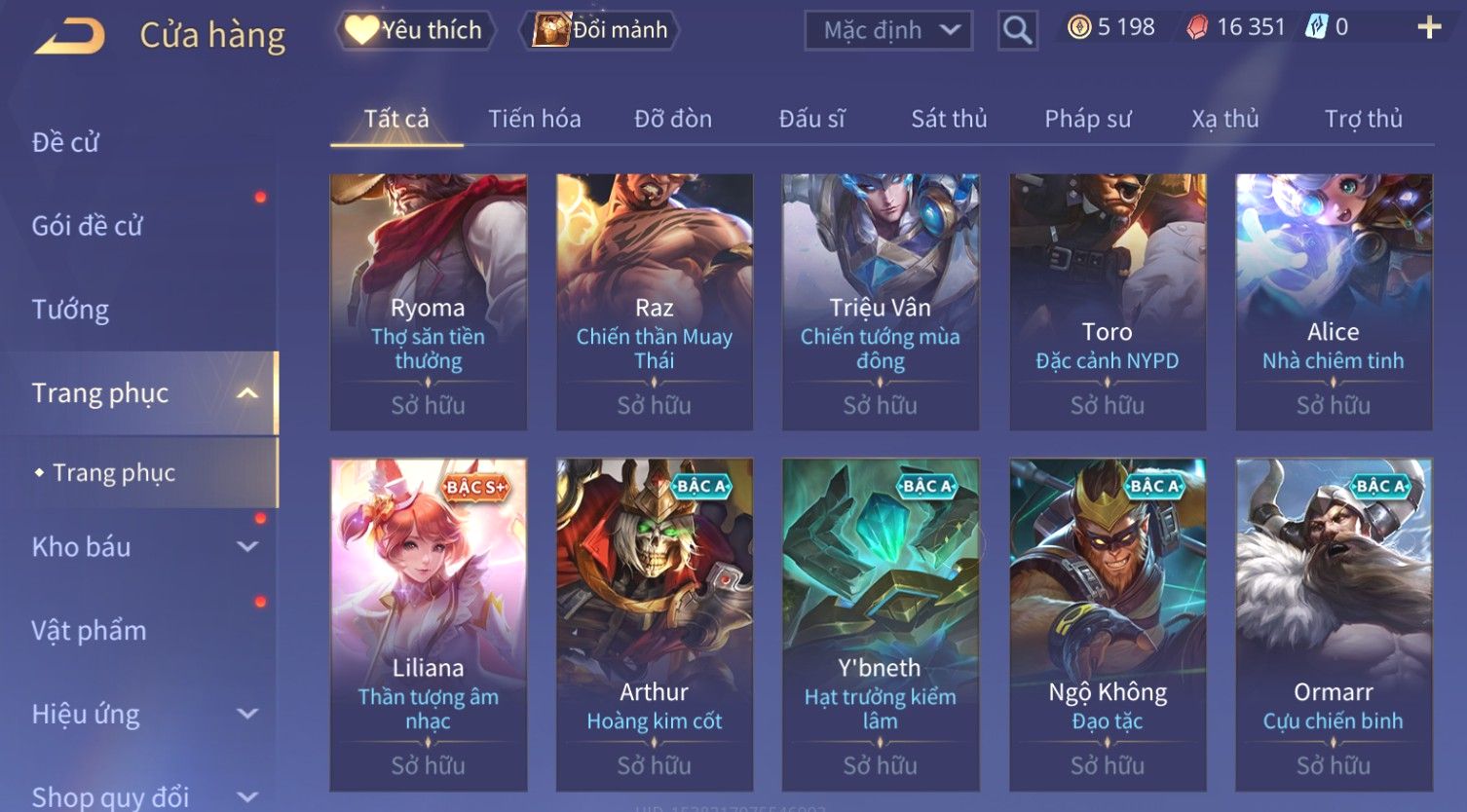Switch to the Sát thủ tab
This screenshot has height=812, width=1467.
tap(949, 119)
